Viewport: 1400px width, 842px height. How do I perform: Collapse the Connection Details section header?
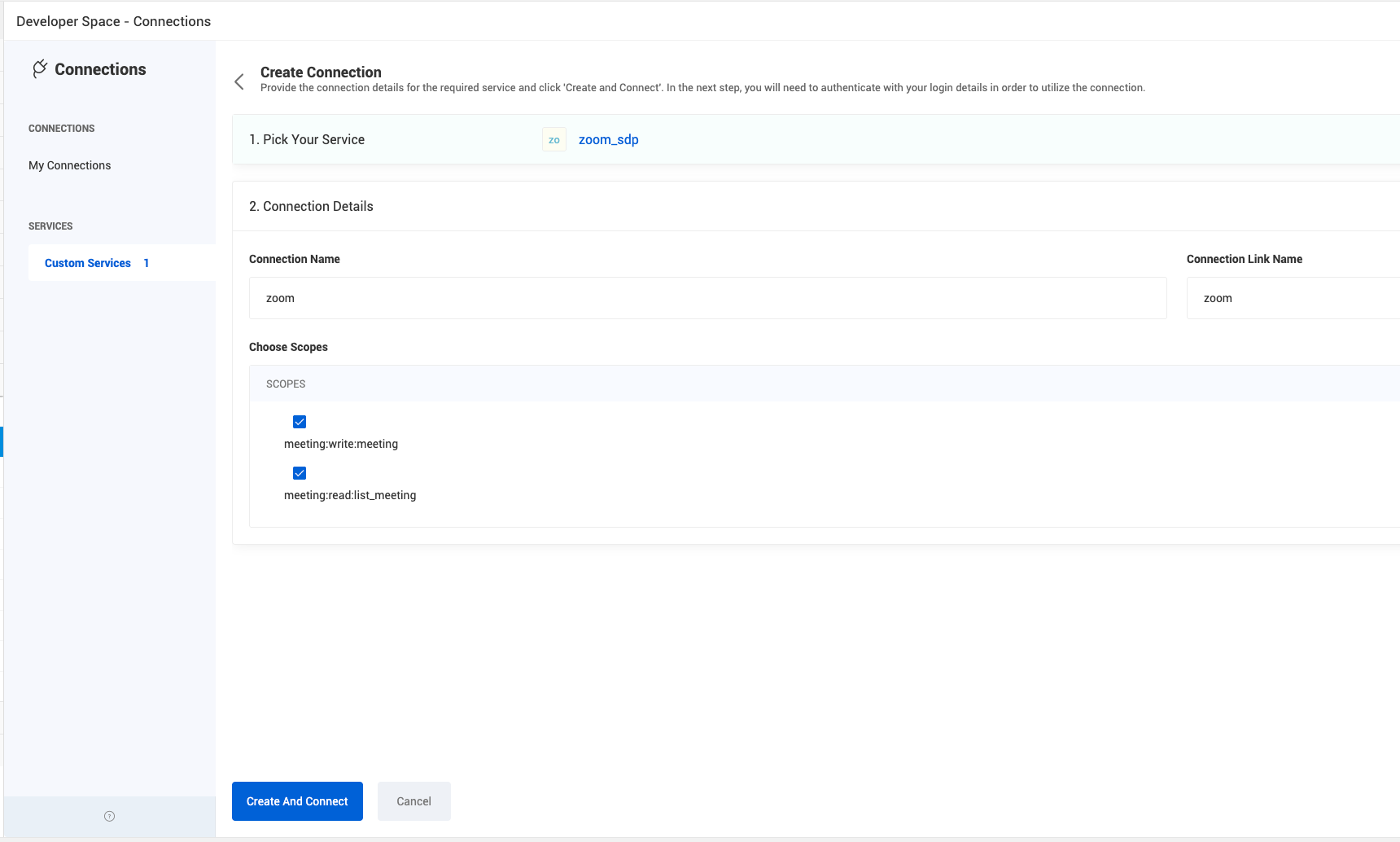point(816,207)
